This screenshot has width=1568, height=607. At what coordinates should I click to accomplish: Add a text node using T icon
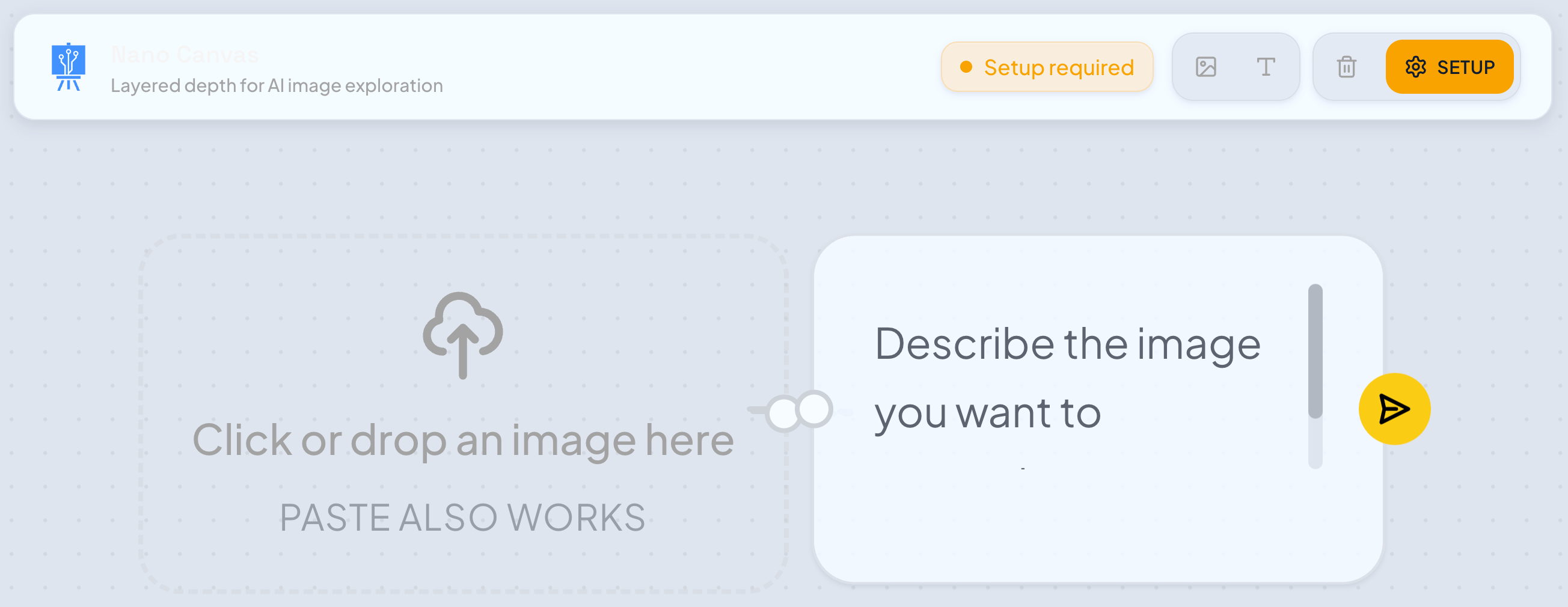pyautogui.click(x=1266, y=67)
